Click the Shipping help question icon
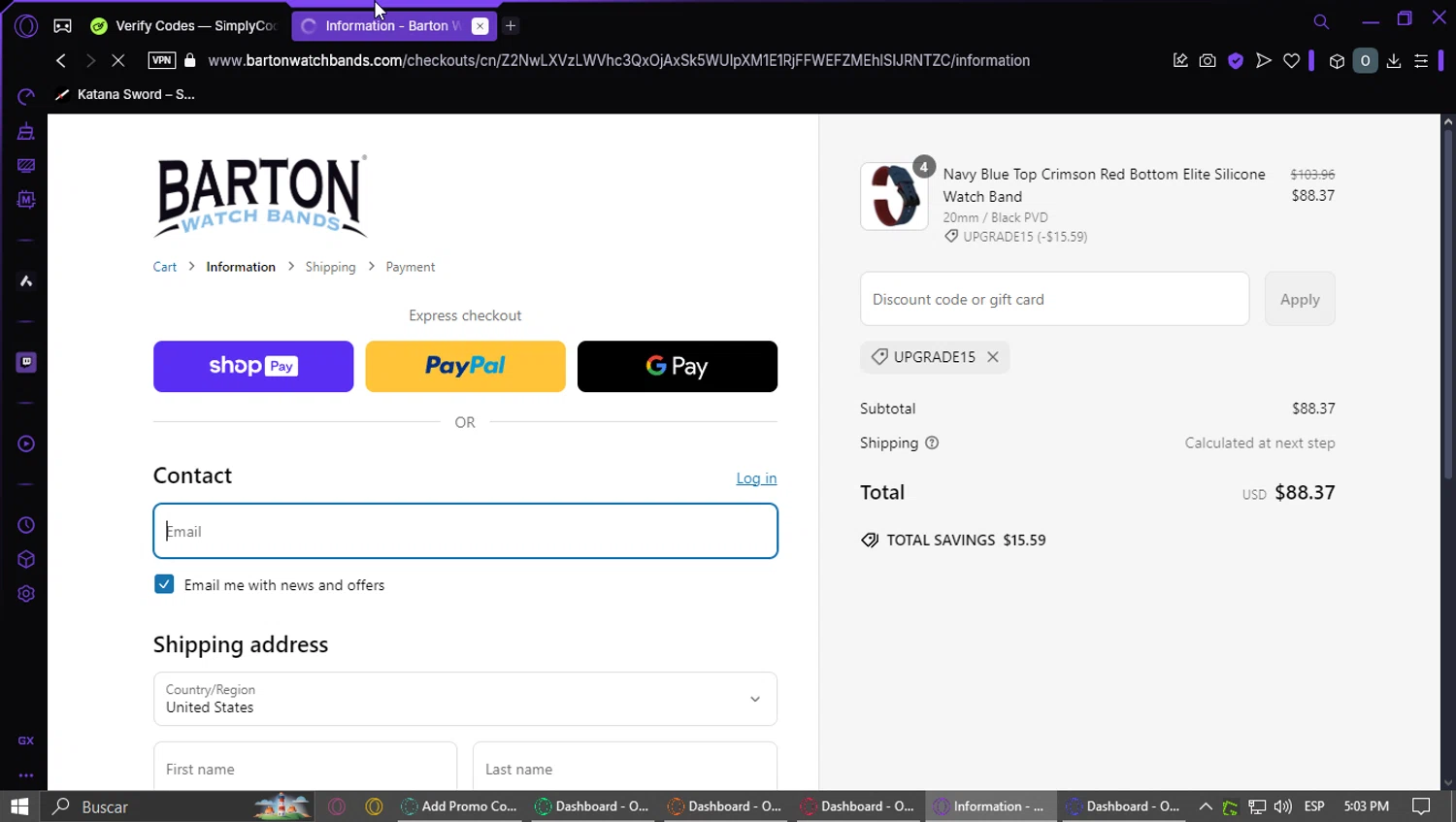Viewport: 1456px width, 822px height. tap(932, 443)
